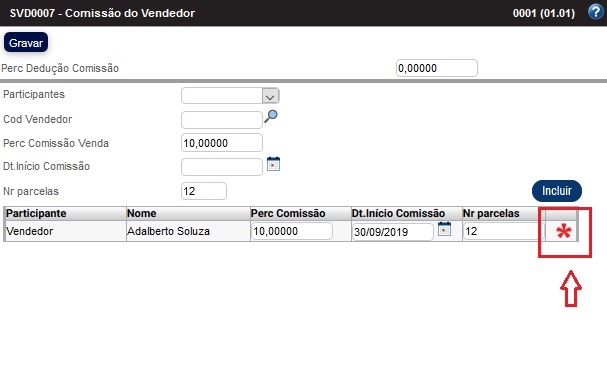Click the Participante column header
Screen dimensions: 607x373
point(65,213)
